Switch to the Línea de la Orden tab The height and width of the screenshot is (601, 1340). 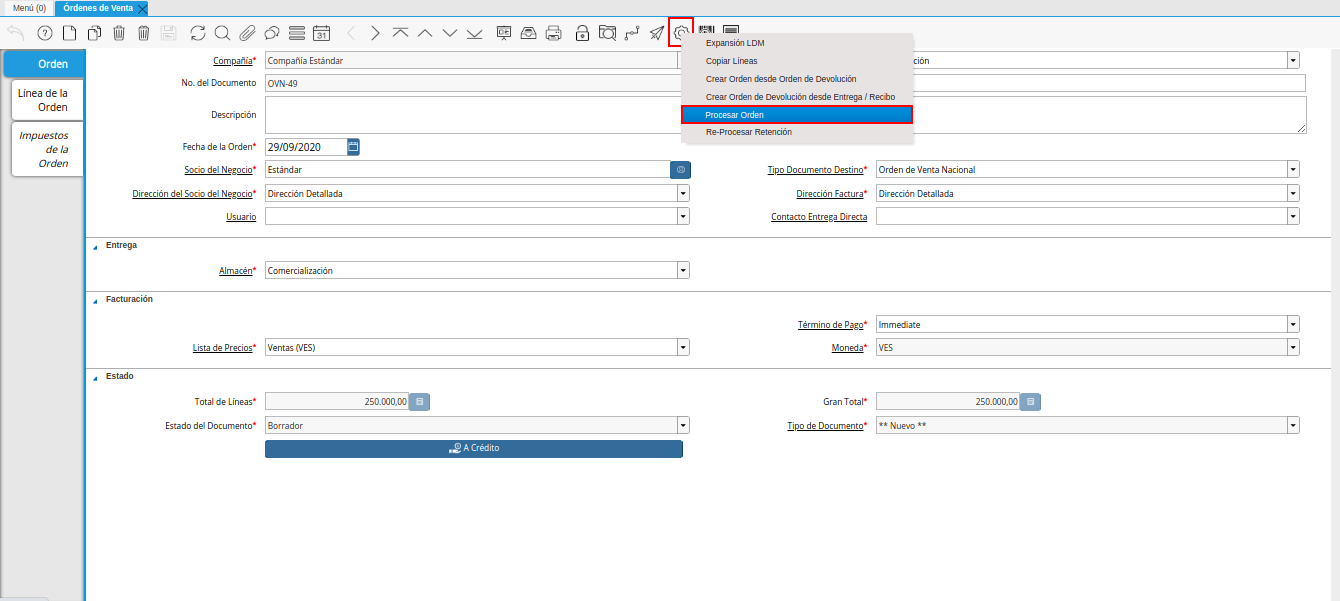44,100
